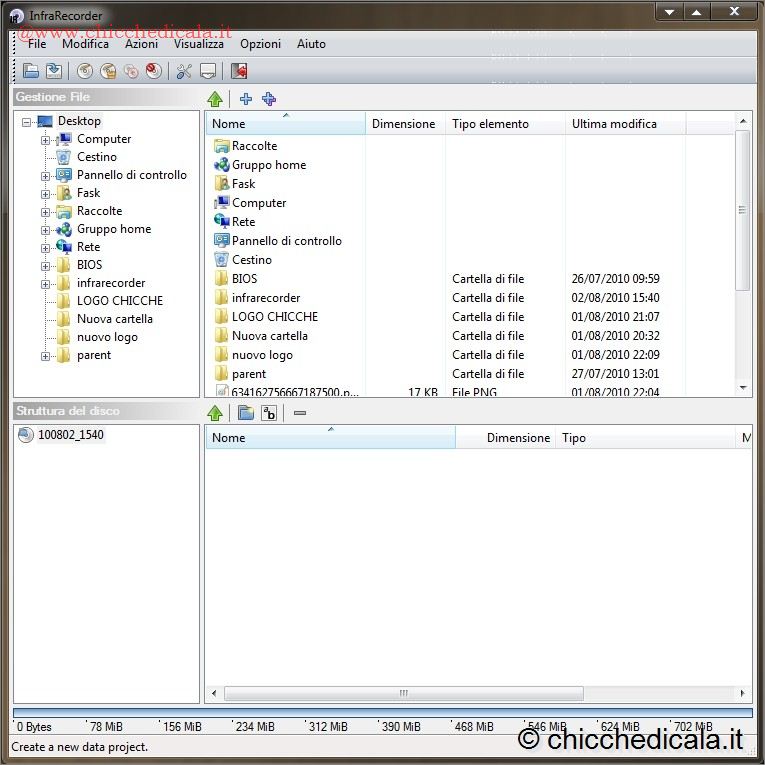
Task: Click the Add all files double-plus icon
Action: point(269,99)
